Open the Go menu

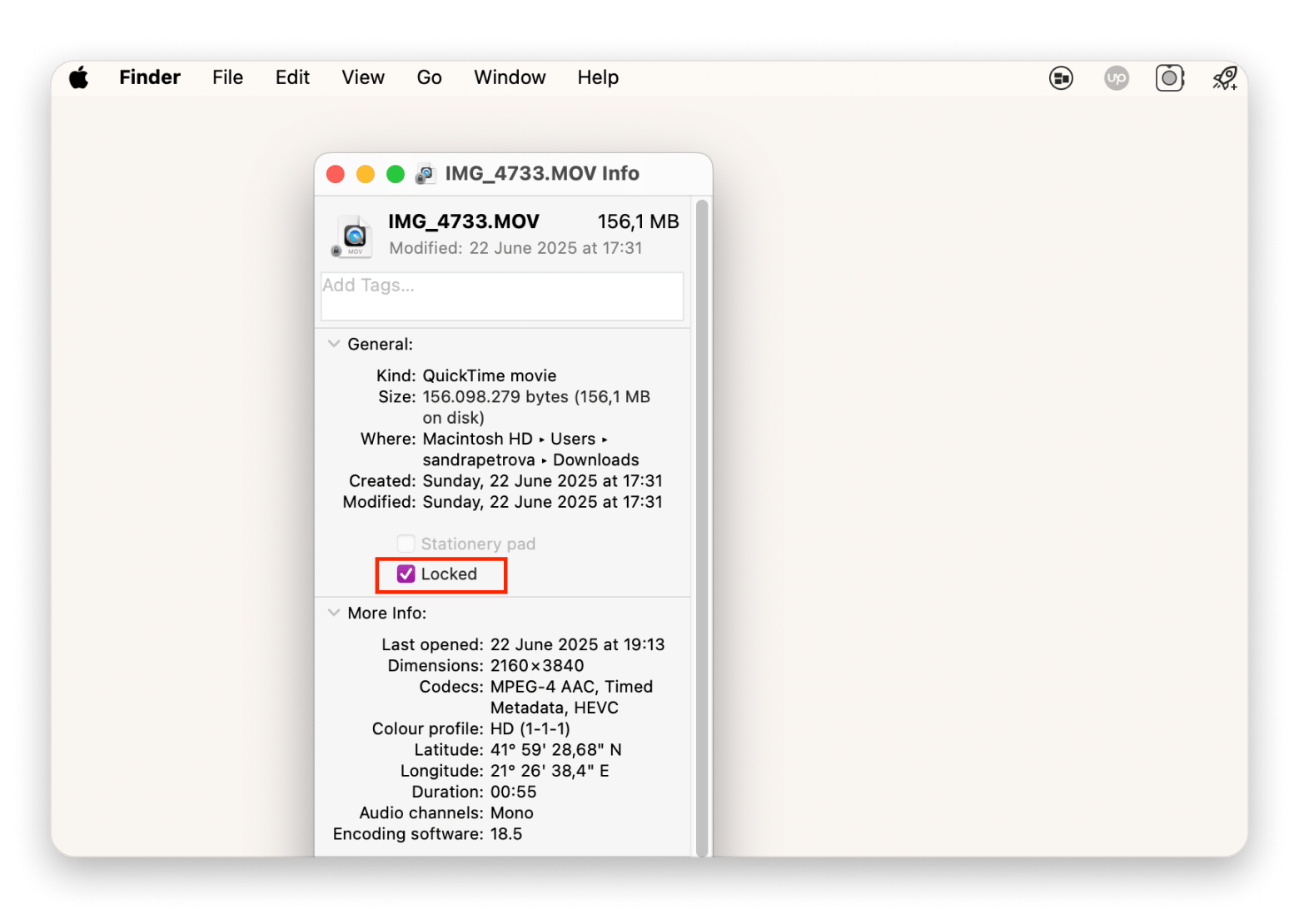click(x=429, y=78)
